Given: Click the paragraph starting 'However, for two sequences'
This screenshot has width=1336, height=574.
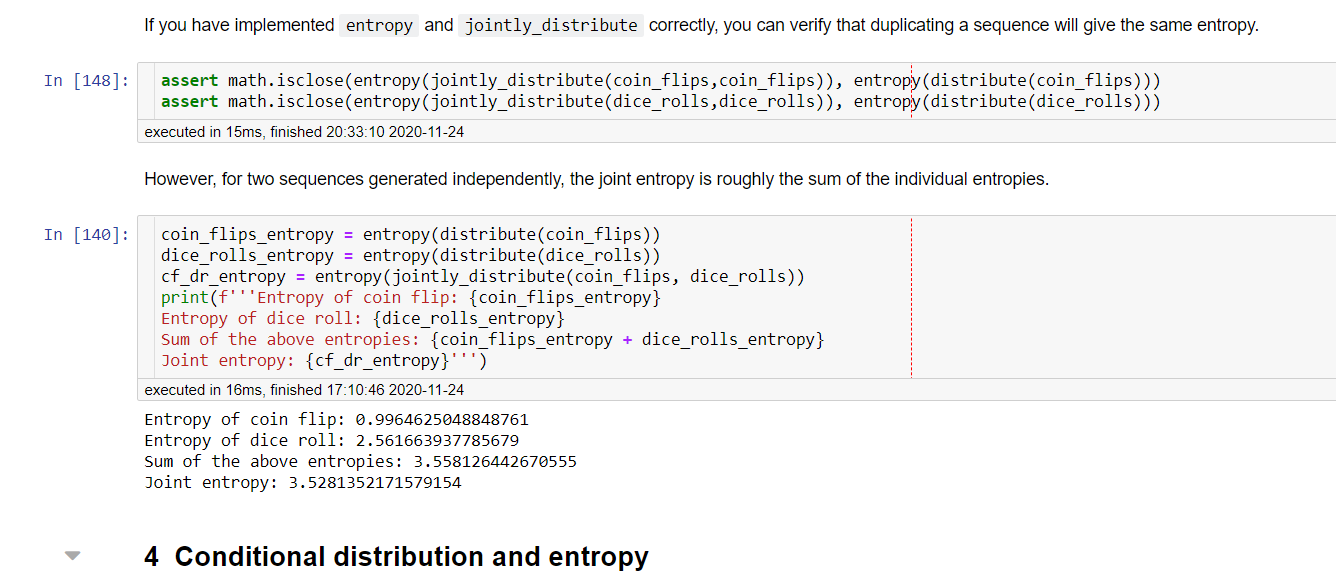Looking at the screenshot, I should pos(596,180).
